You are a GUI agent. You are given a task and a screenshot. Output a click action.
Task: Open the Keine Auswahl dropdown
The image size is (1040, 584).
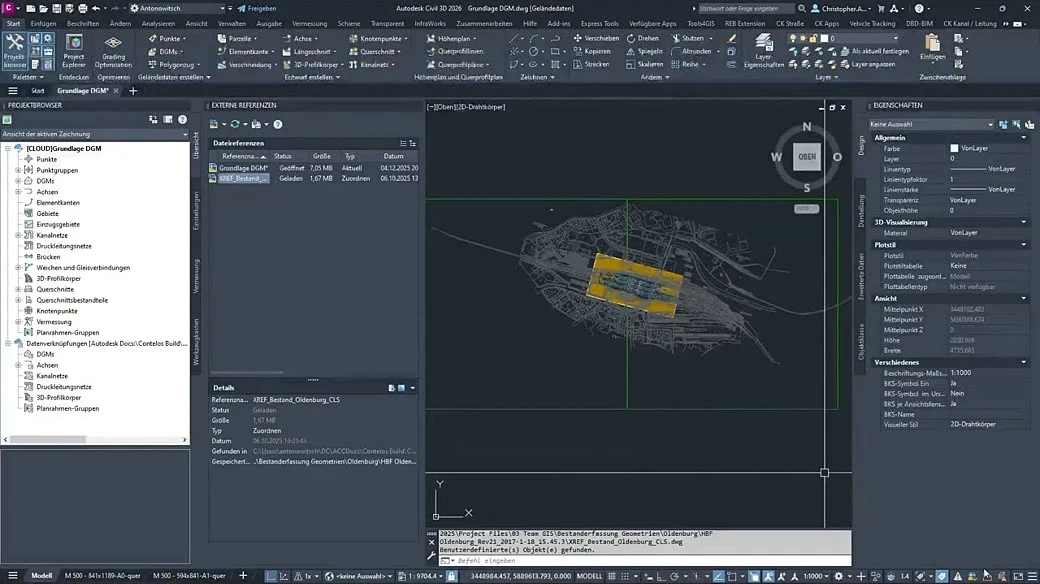click(931, 124)
